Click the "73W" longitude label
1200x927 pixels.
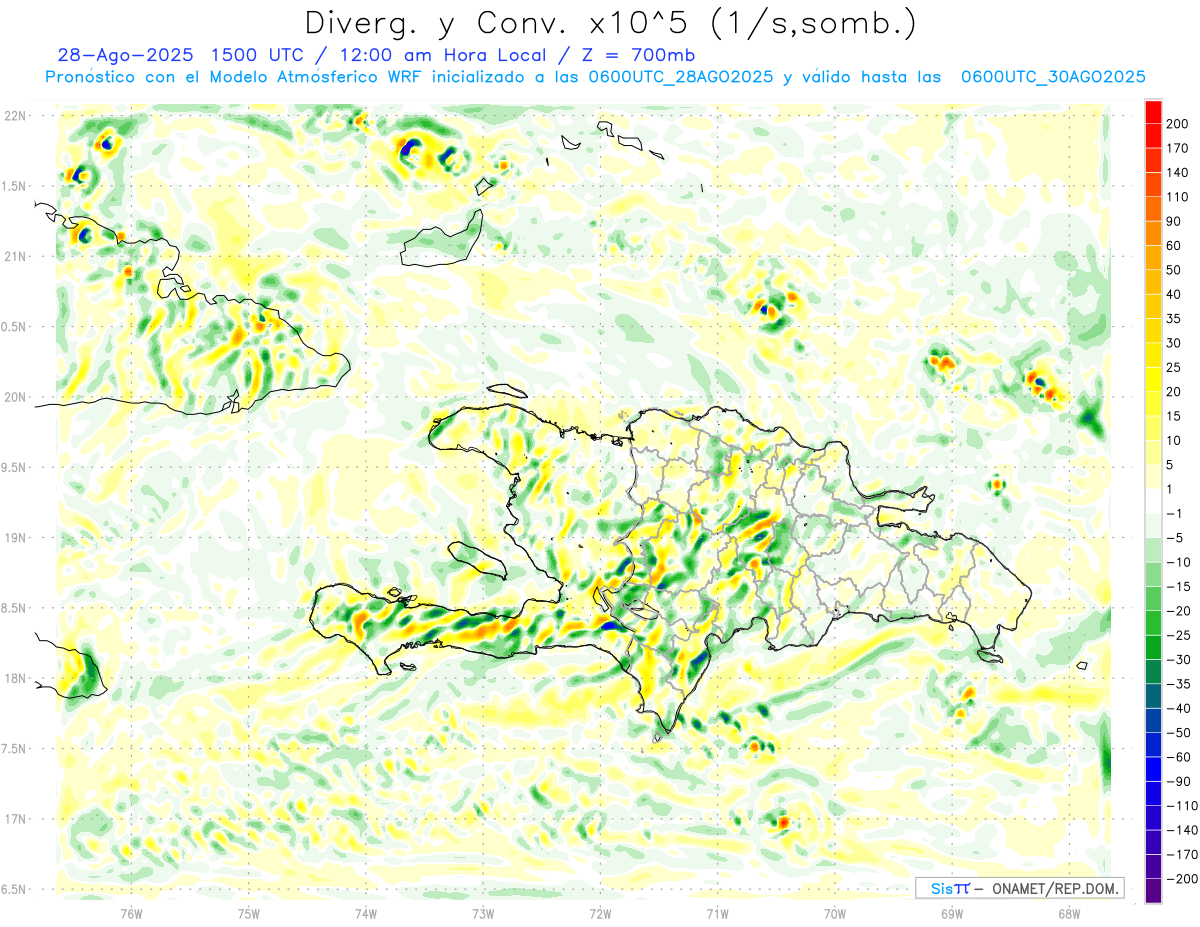pyautogui.click(x=483, y=913)
